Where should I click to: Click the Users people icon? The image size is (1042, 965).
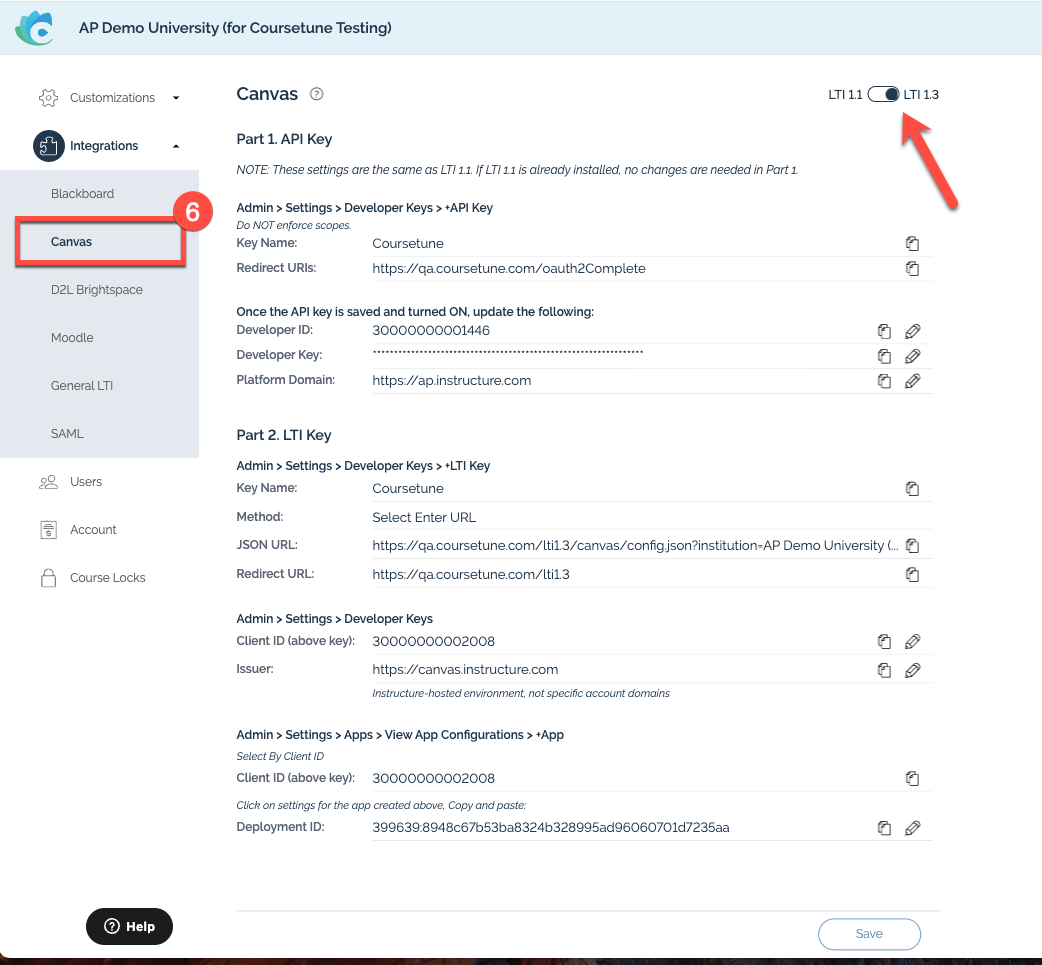[x=49, y=482]
